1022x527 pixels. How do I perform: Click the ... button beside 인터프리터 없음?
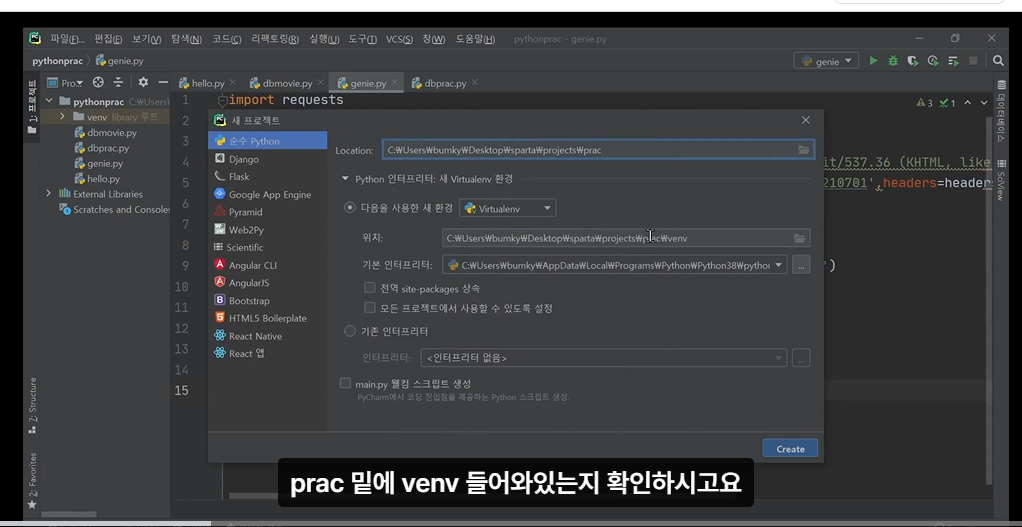click(x=801, y=358)
